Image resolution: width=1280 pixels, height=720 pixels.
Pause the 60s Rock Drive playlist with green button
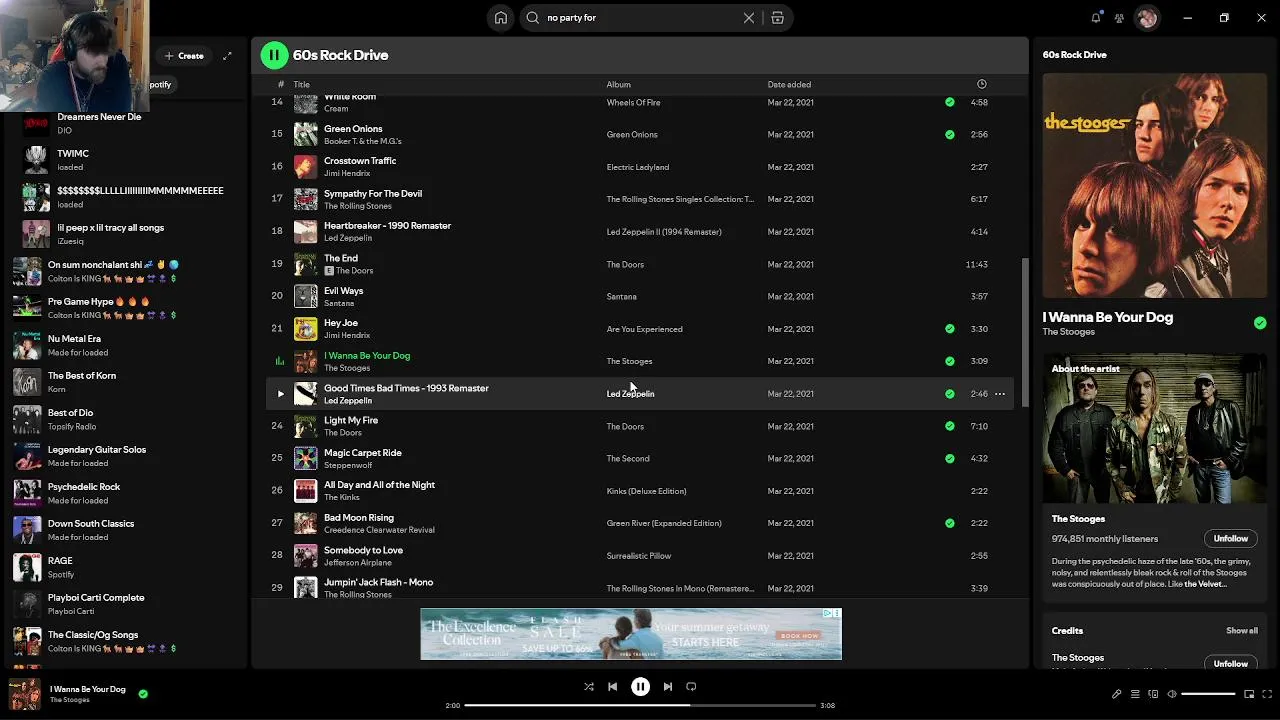[274, 55]
